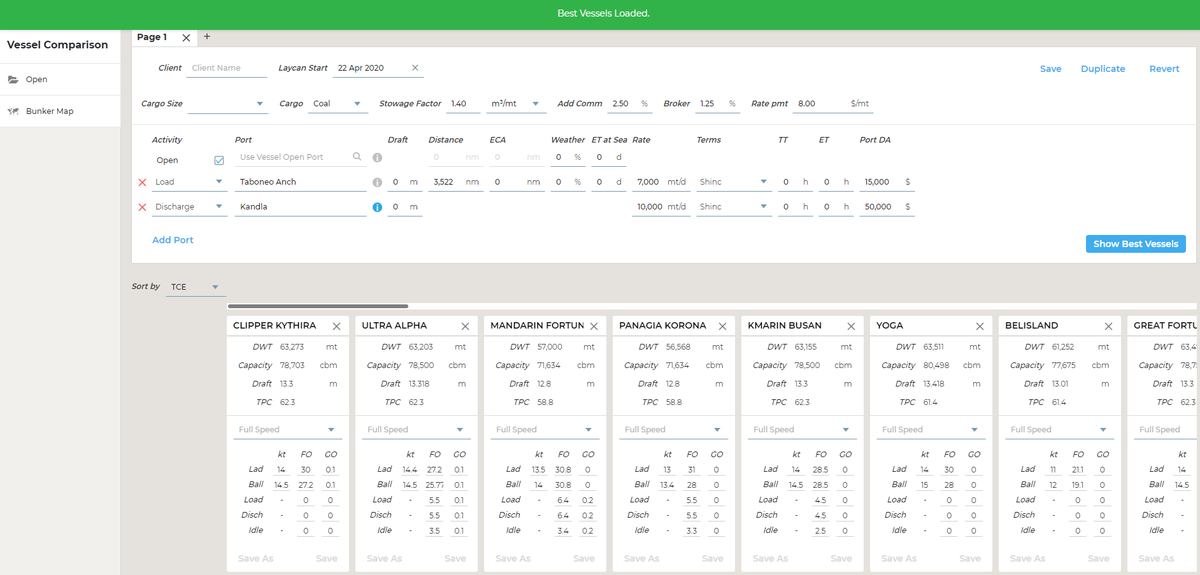Click the horizontal scrollbar above vessel cards

coord(317,306)
